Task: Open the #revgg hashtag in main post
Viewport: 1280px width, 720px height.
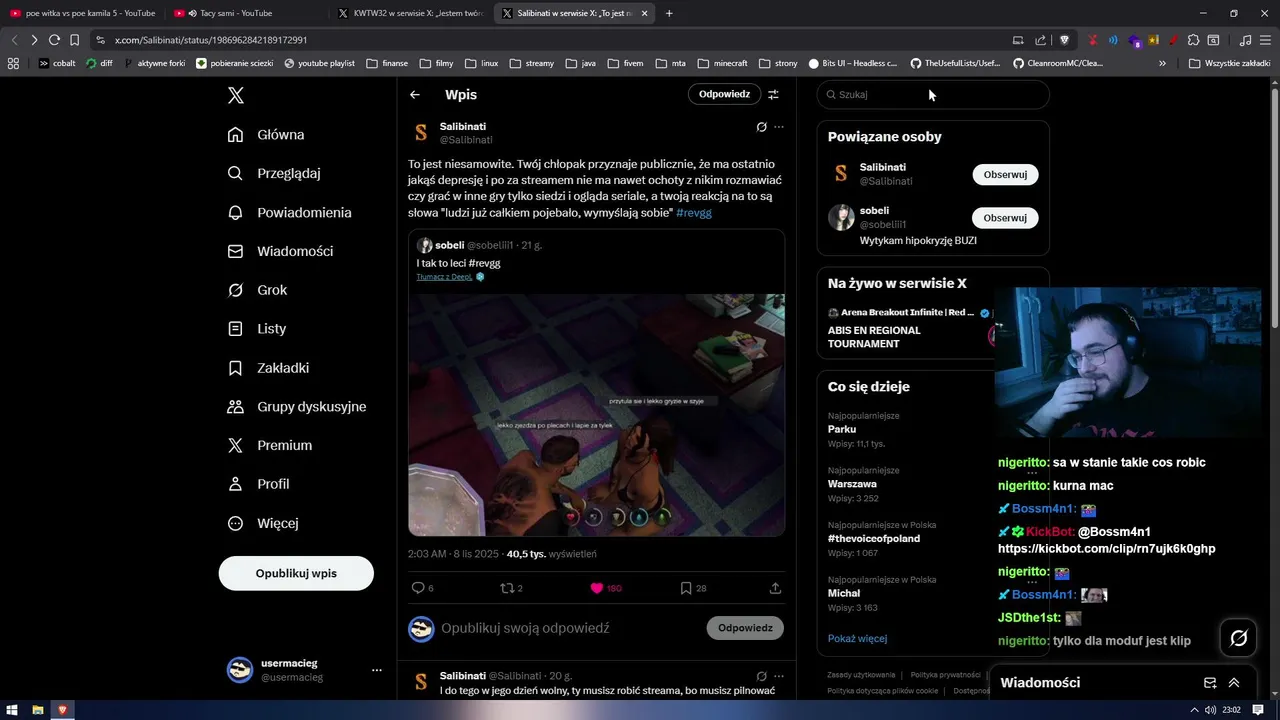Action: (694, 213)
